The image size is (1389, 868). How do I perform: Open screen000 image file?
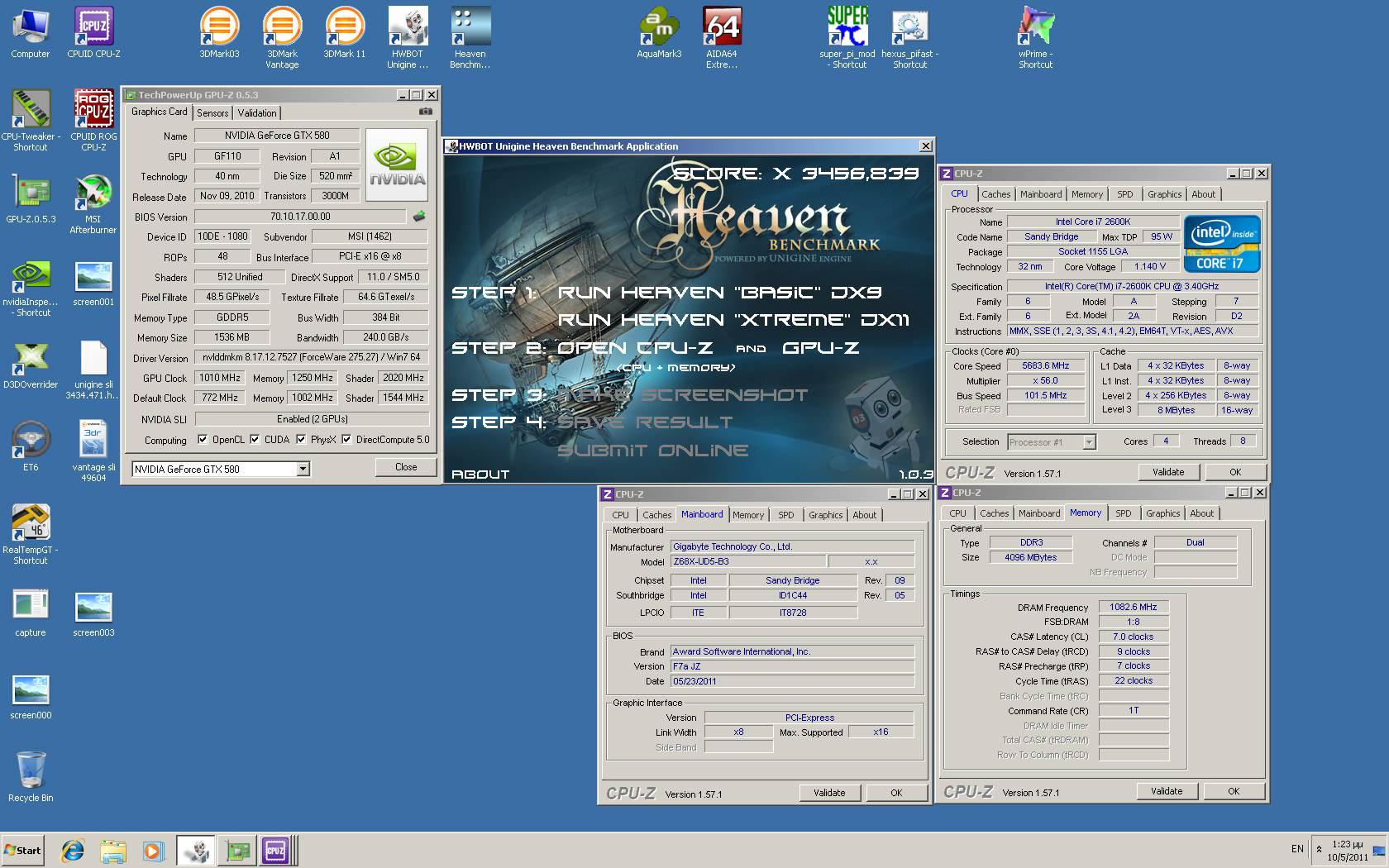[31, 698]
